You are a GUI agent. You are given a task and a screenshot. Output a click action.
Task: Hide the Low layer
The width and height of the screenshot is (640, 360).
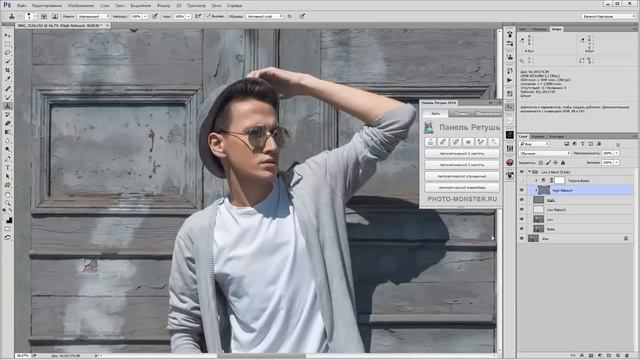click(x=521, y=219)
